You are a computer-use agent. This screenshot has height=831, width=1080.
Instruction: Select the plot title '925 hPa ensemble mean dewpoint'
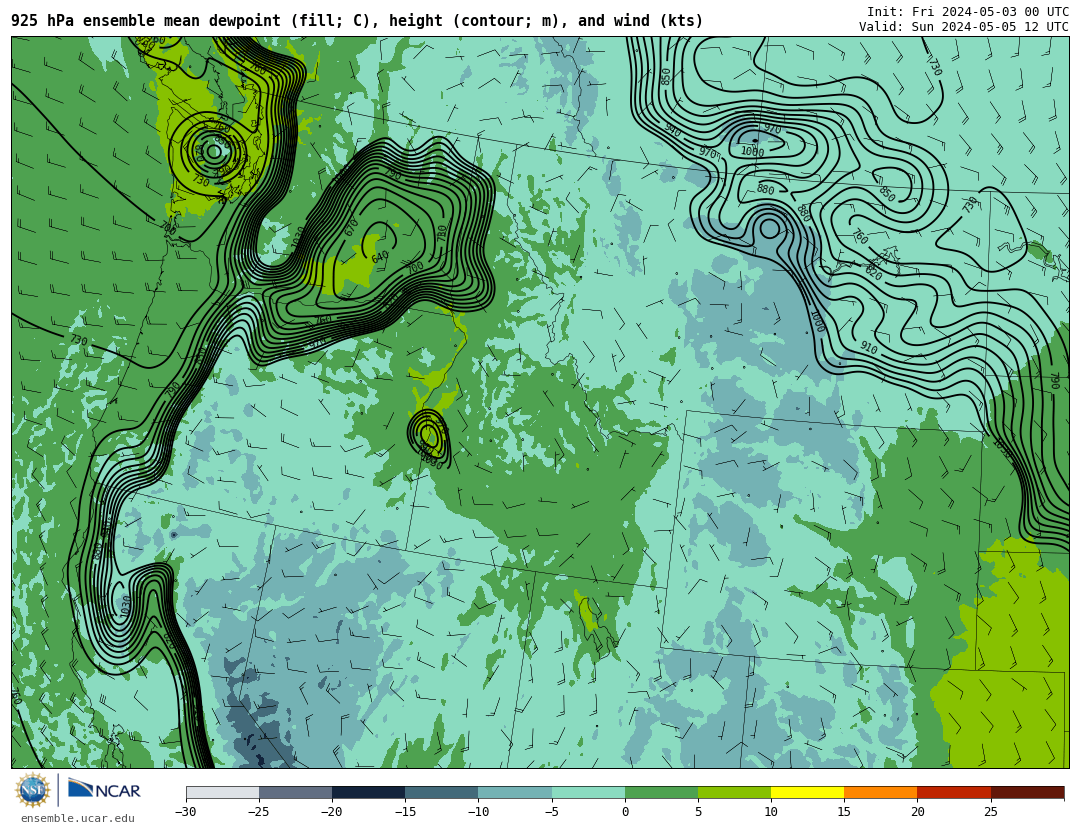click(x=146, y=21)
